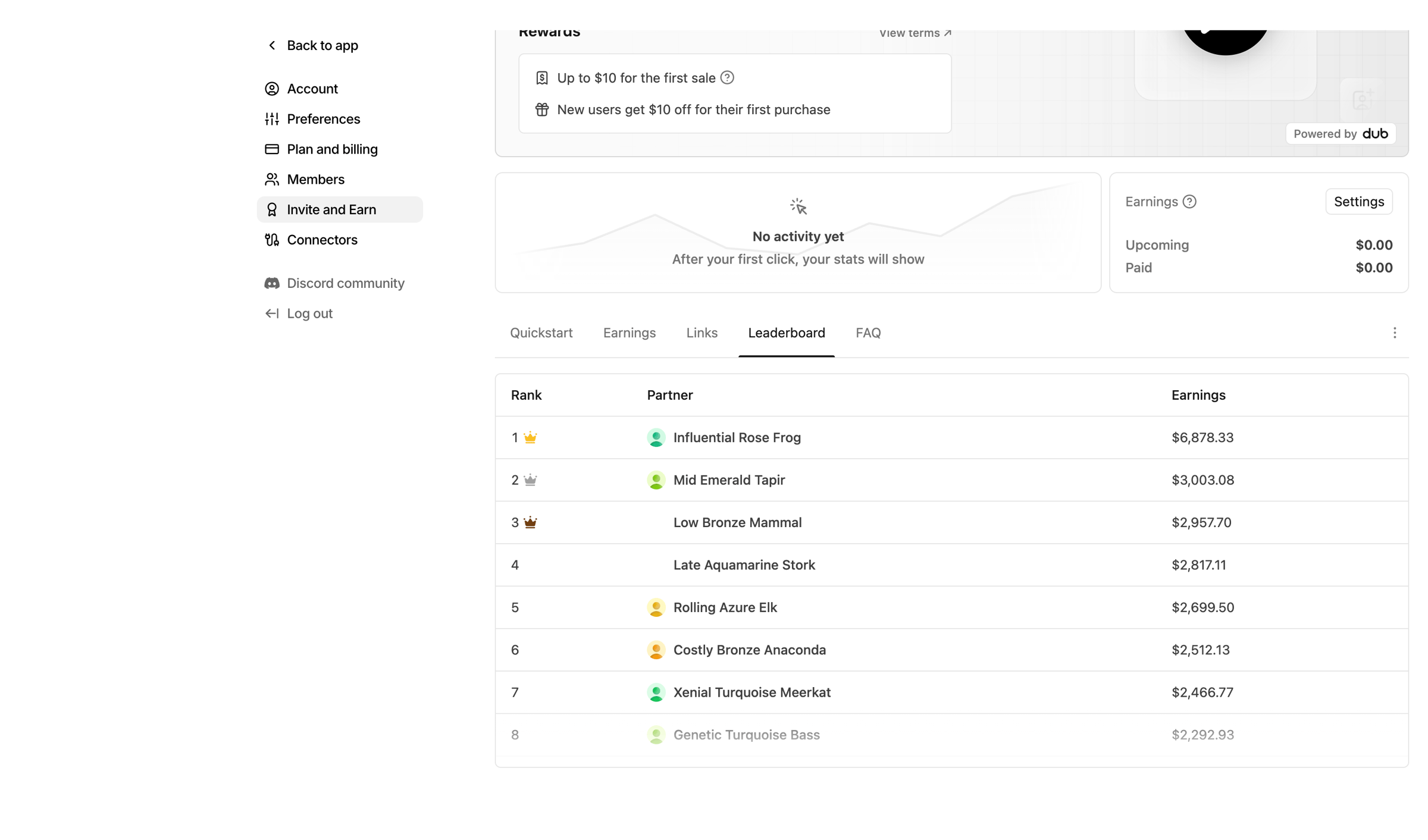Open the View terms link
This screenshot has width=1428, height=840.
click(915, 33)
